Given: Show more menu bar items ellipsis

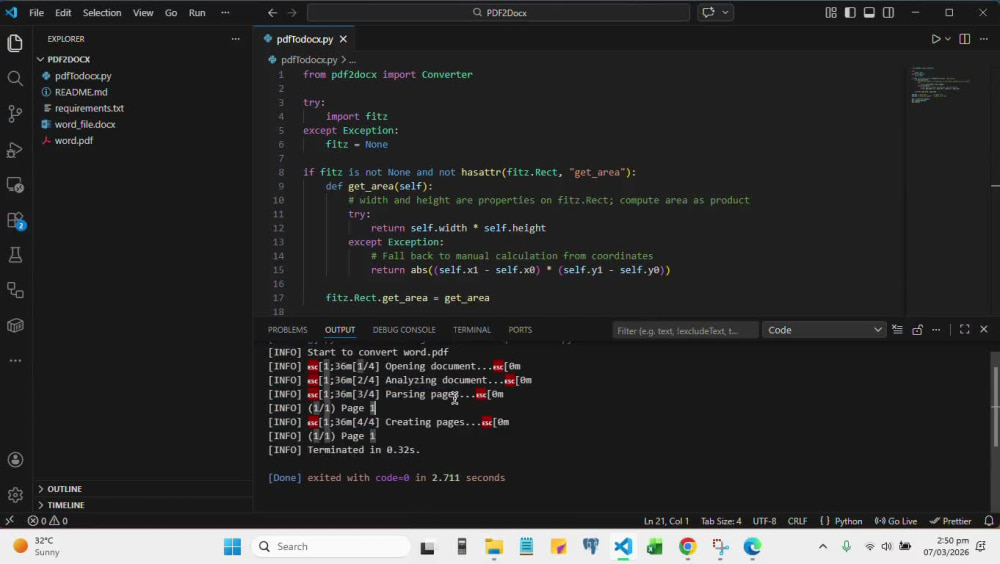Looking at the screenshot, I should click(x=225, y=13).
